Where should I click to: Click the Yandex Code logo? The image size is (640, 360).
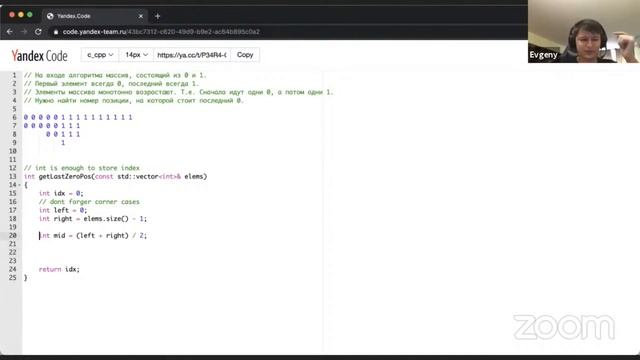pyautogui.click(x=39, y=56)
